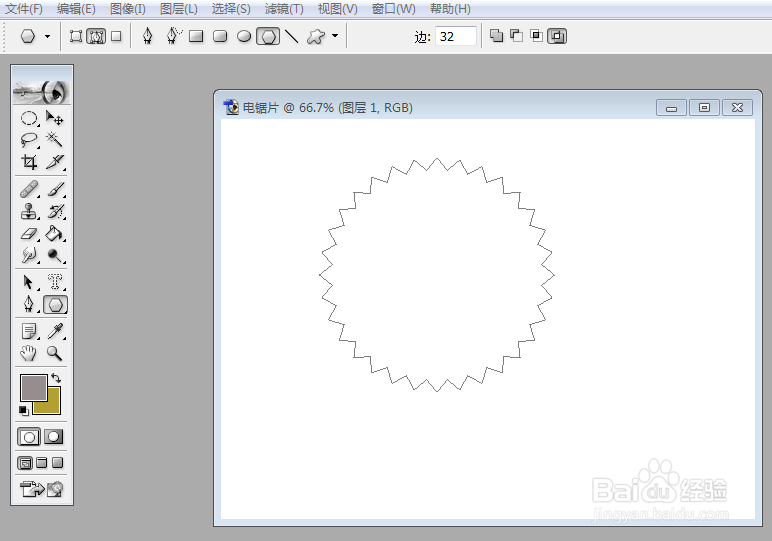Screen dimensions: 772x541
Task: Open the 帮助(H) menu
Action: coord(450,9)
